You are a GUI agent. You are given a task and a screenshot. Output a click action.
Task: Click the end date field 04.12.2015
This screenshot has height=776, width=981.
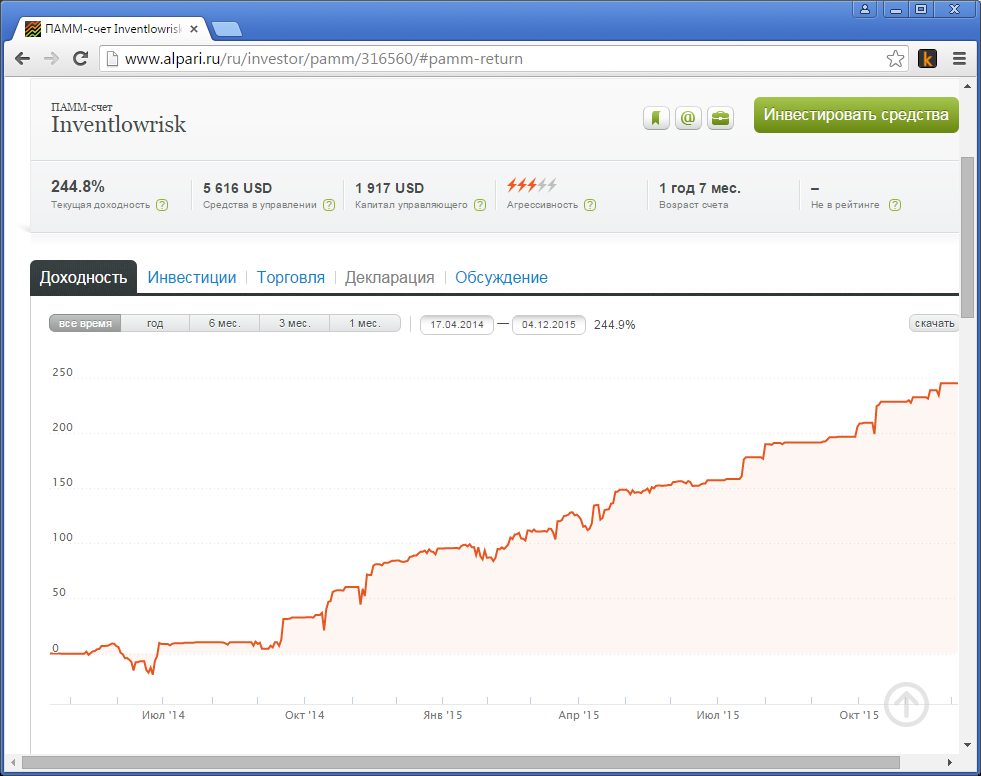(x=549, y=325)
